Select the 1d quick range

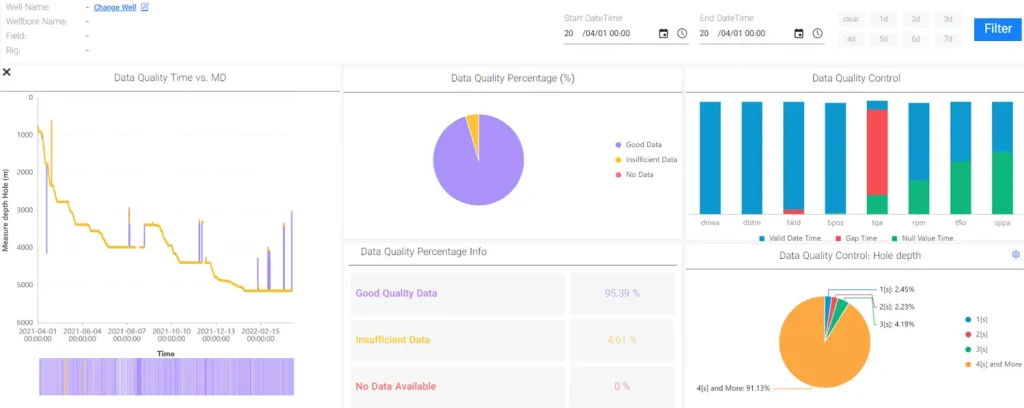click(884, 19)
